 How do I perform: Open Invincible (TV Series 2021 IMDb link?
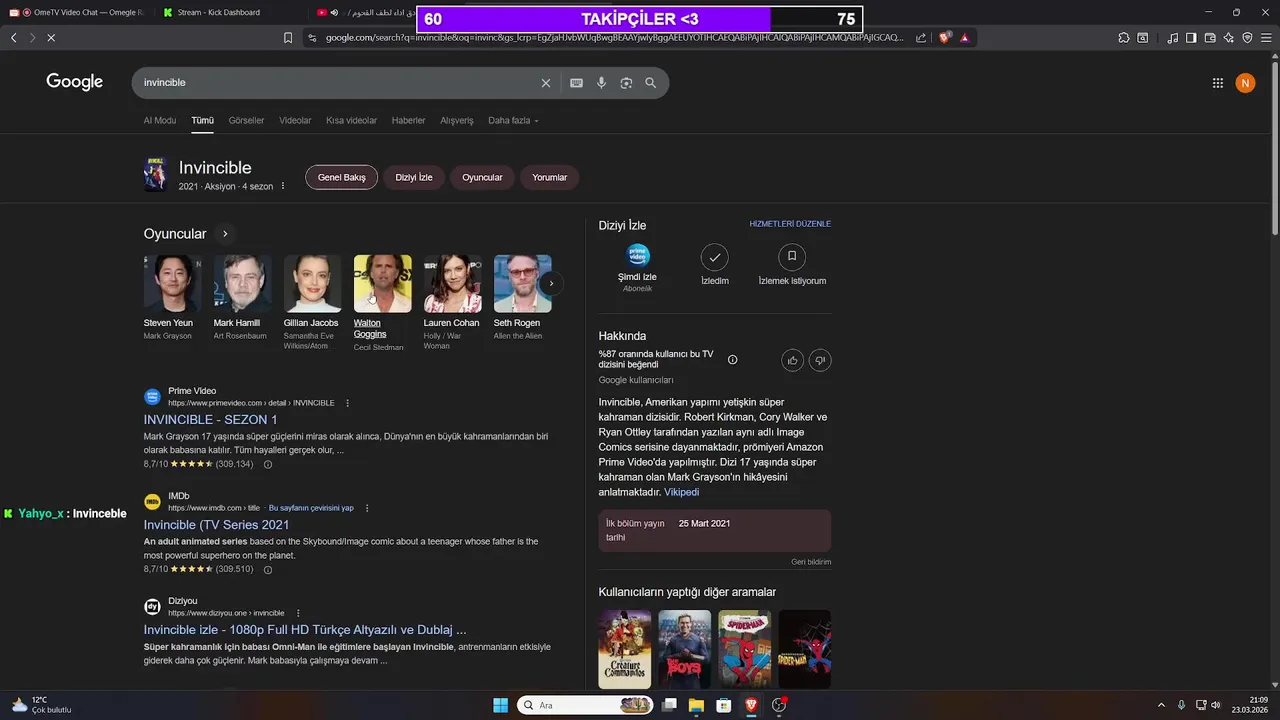point(216,524)
